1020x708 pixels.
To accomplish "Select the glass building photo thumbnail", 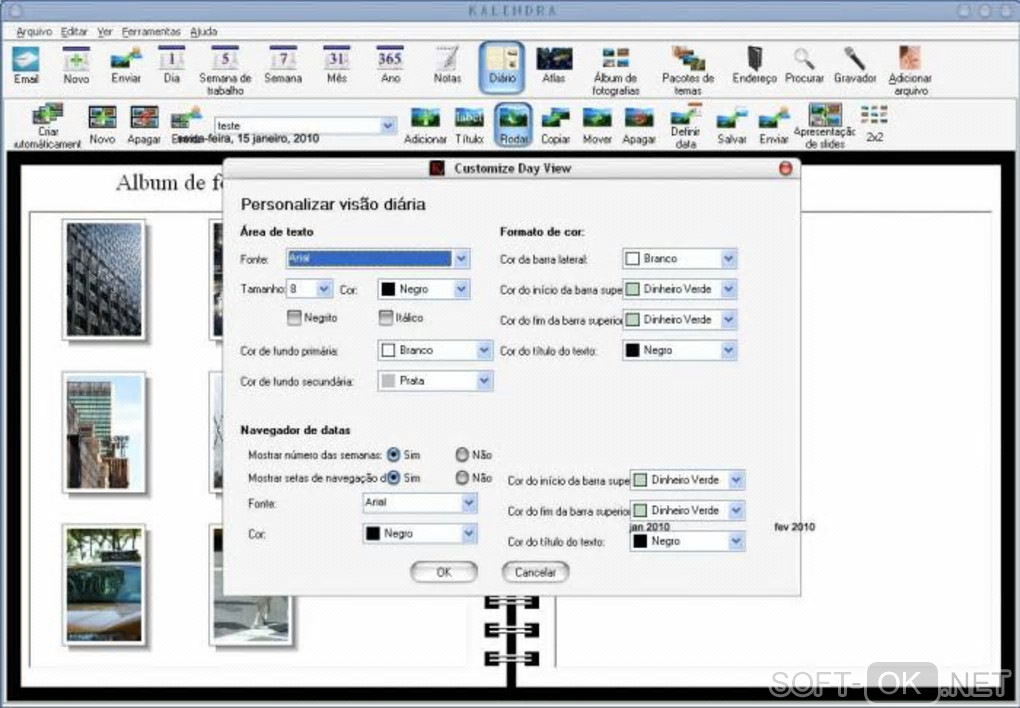I will 104,280.
